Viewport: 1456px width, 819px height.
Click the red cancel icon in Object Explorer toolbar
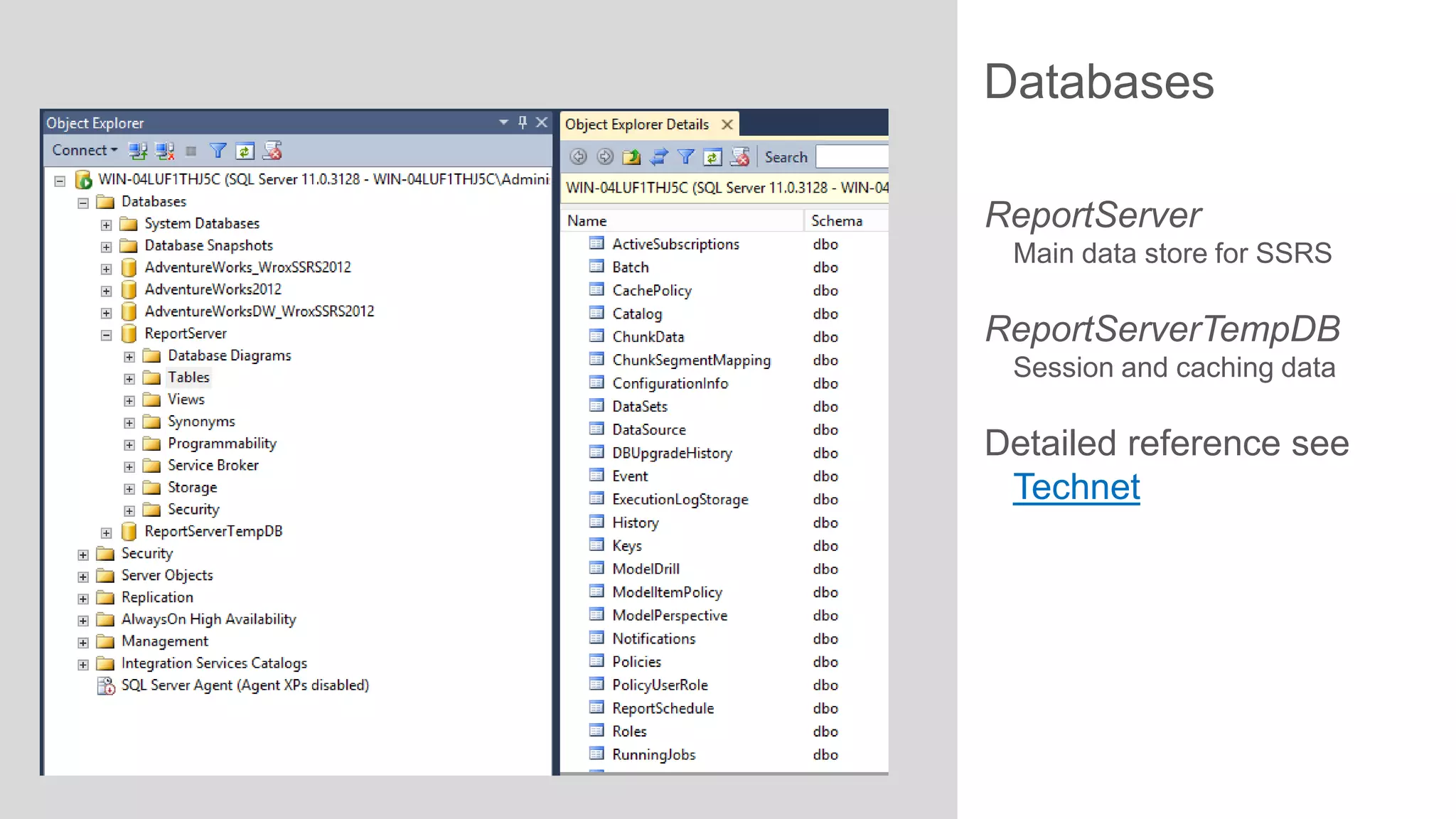(x=272, y=151)
